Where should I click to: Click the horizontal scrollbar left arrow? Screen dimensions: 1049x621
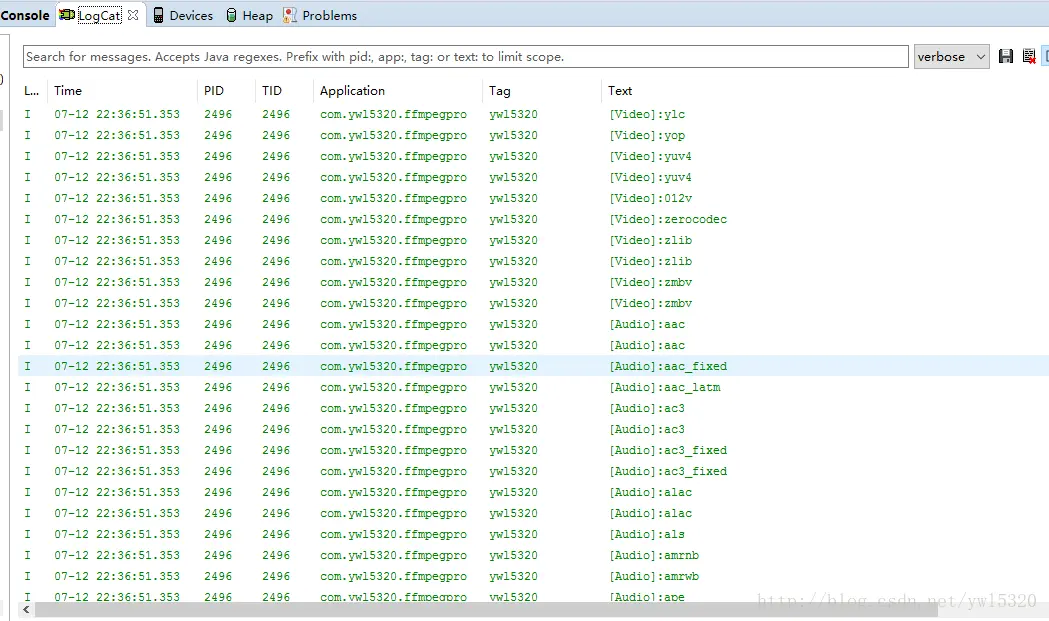26,610
